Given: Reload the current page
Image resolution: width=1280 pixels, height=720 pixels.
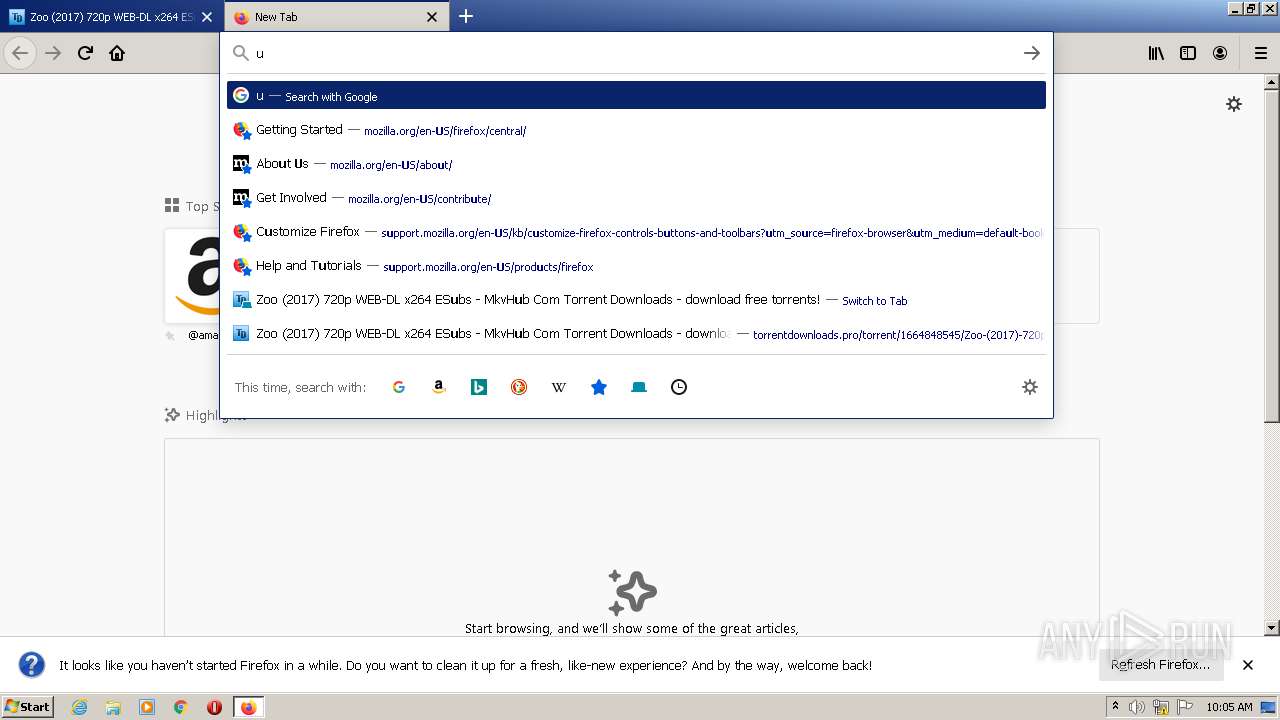Looking at the screenshot, I should [x=85, y=53].
